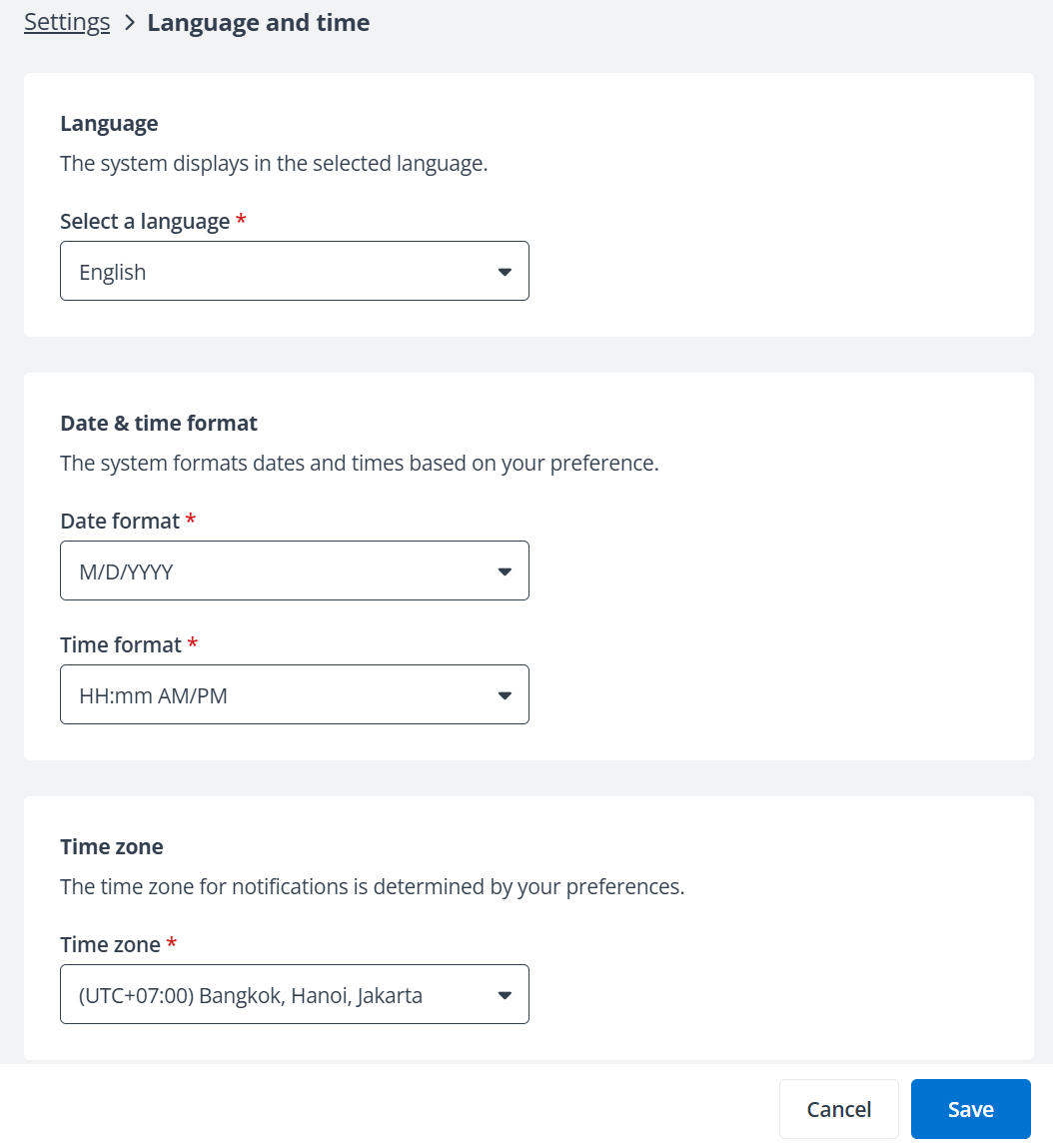Screen dimensions: 1053x1148
Task: Click the chevron on the Date format dropdown
Action: pos(505,571)
